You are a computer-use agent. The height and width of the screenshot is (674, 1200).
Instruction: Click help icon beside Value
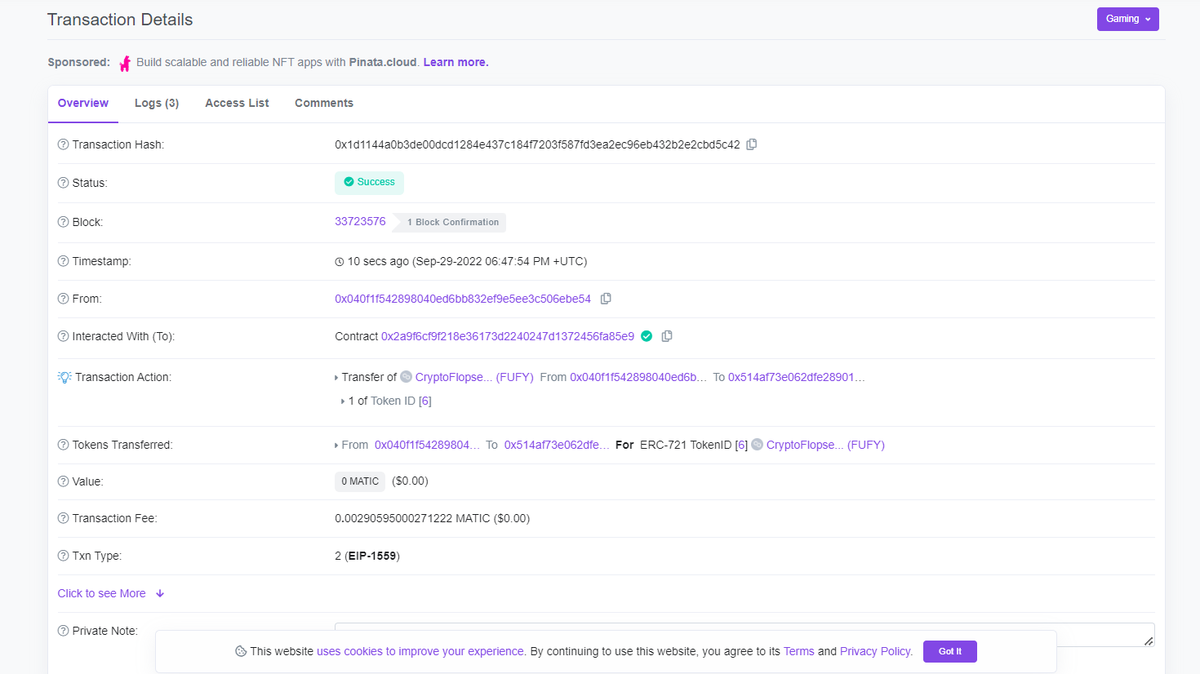point(63,482)
